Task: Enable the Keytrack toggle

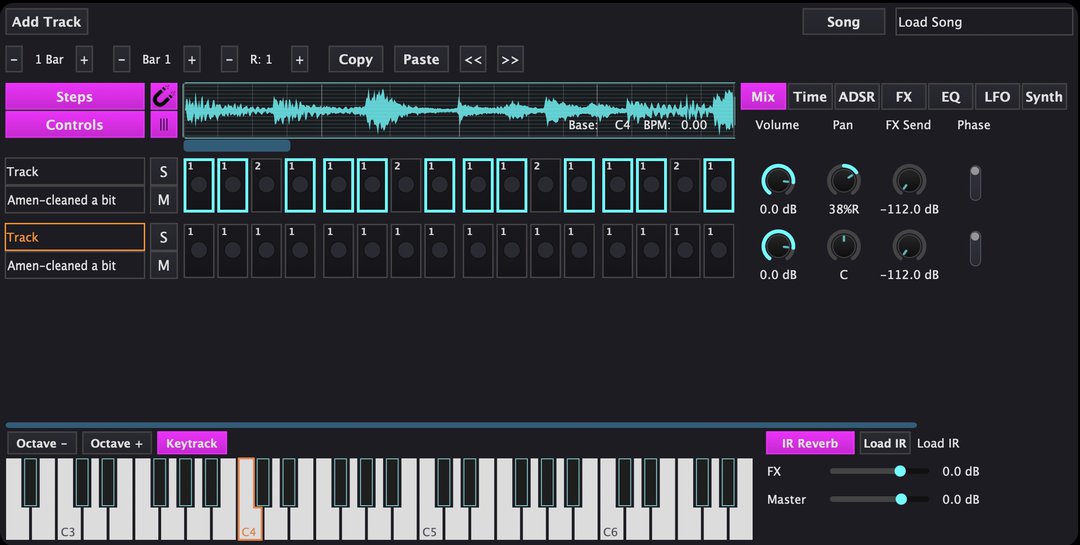Action: [192, 443]
